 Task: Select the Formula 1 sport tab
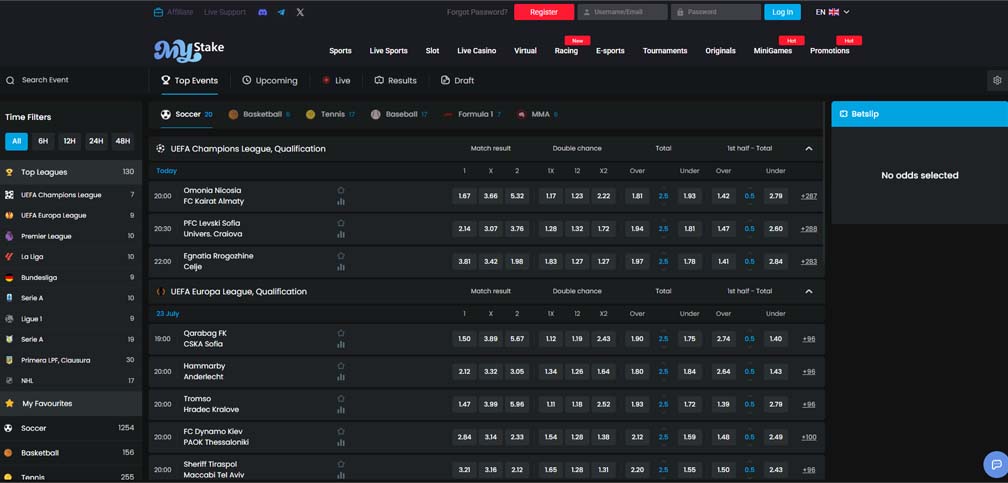click(x=472, y=114)
